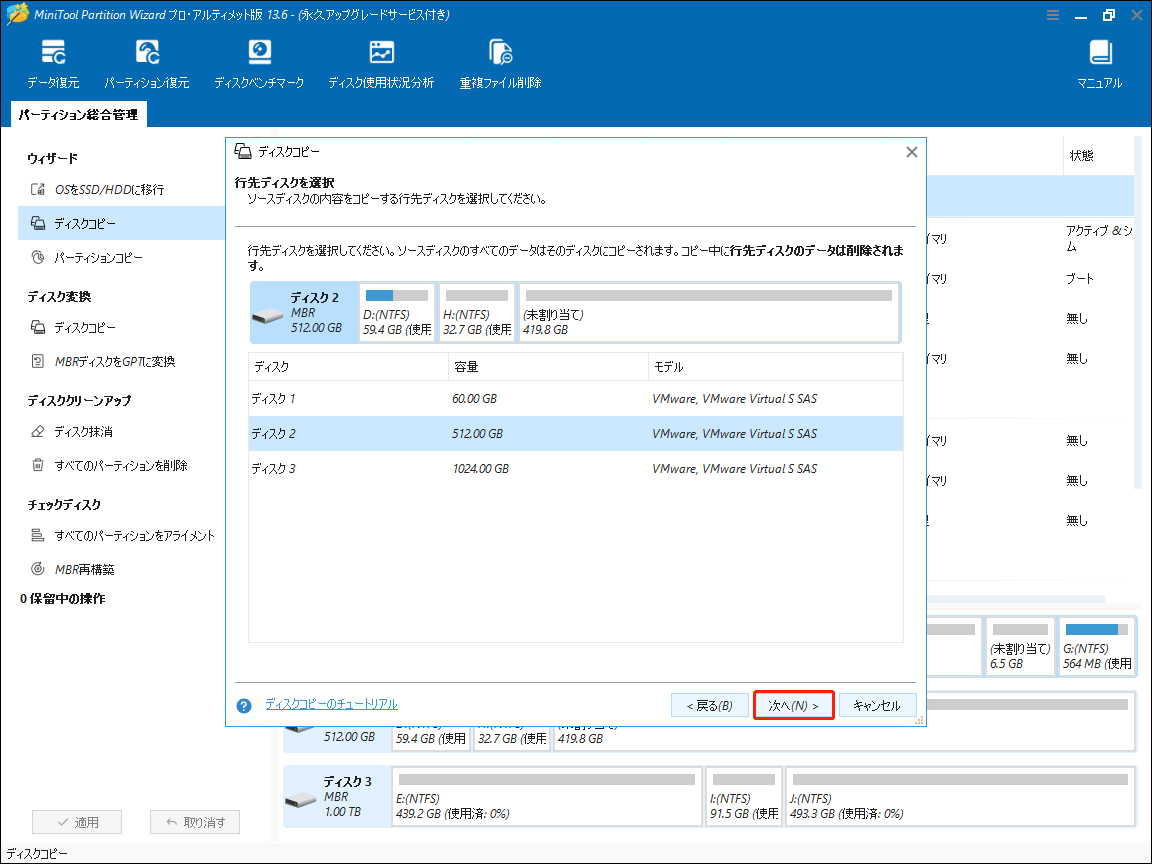Switch to パーティション総合管理 tab
Viewport: 1152px width, 864px height.
pyautogui.click(x=79, y=115)
